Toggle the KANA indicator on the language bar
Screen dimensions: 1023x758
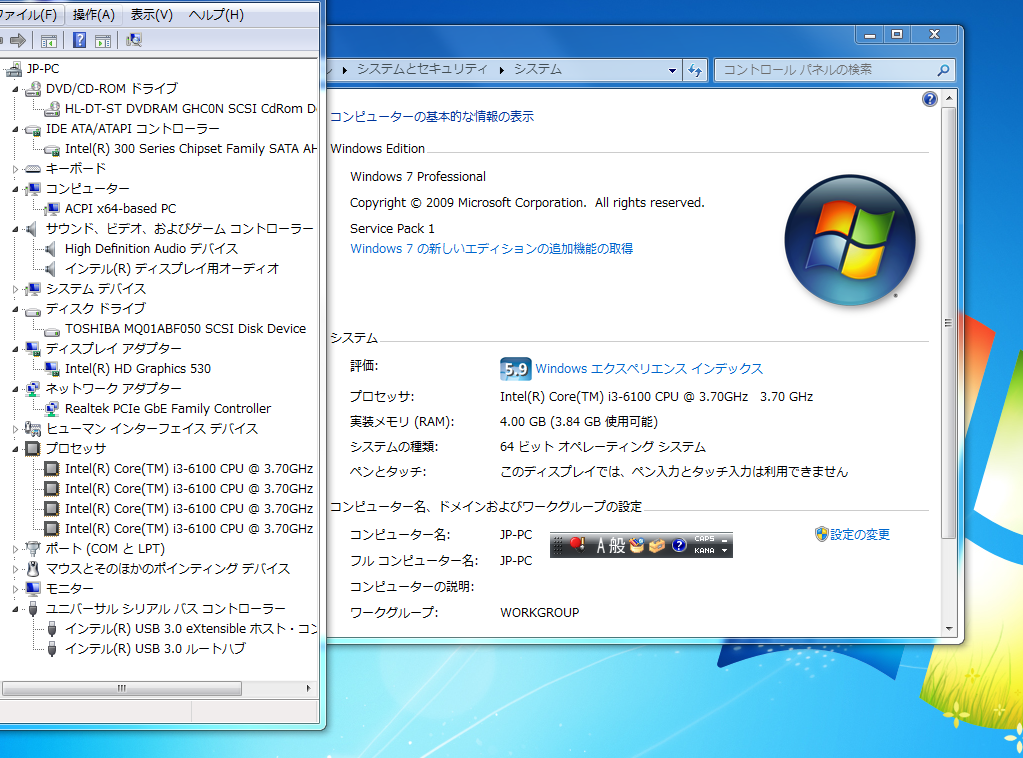point(705,550)
